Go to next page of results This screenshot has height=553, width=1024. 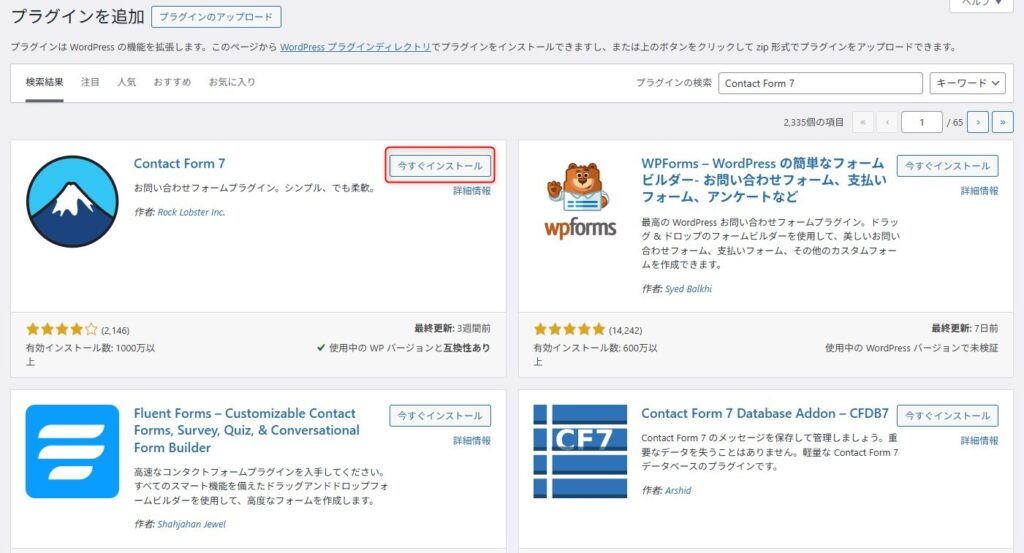[x=976, y=122]
